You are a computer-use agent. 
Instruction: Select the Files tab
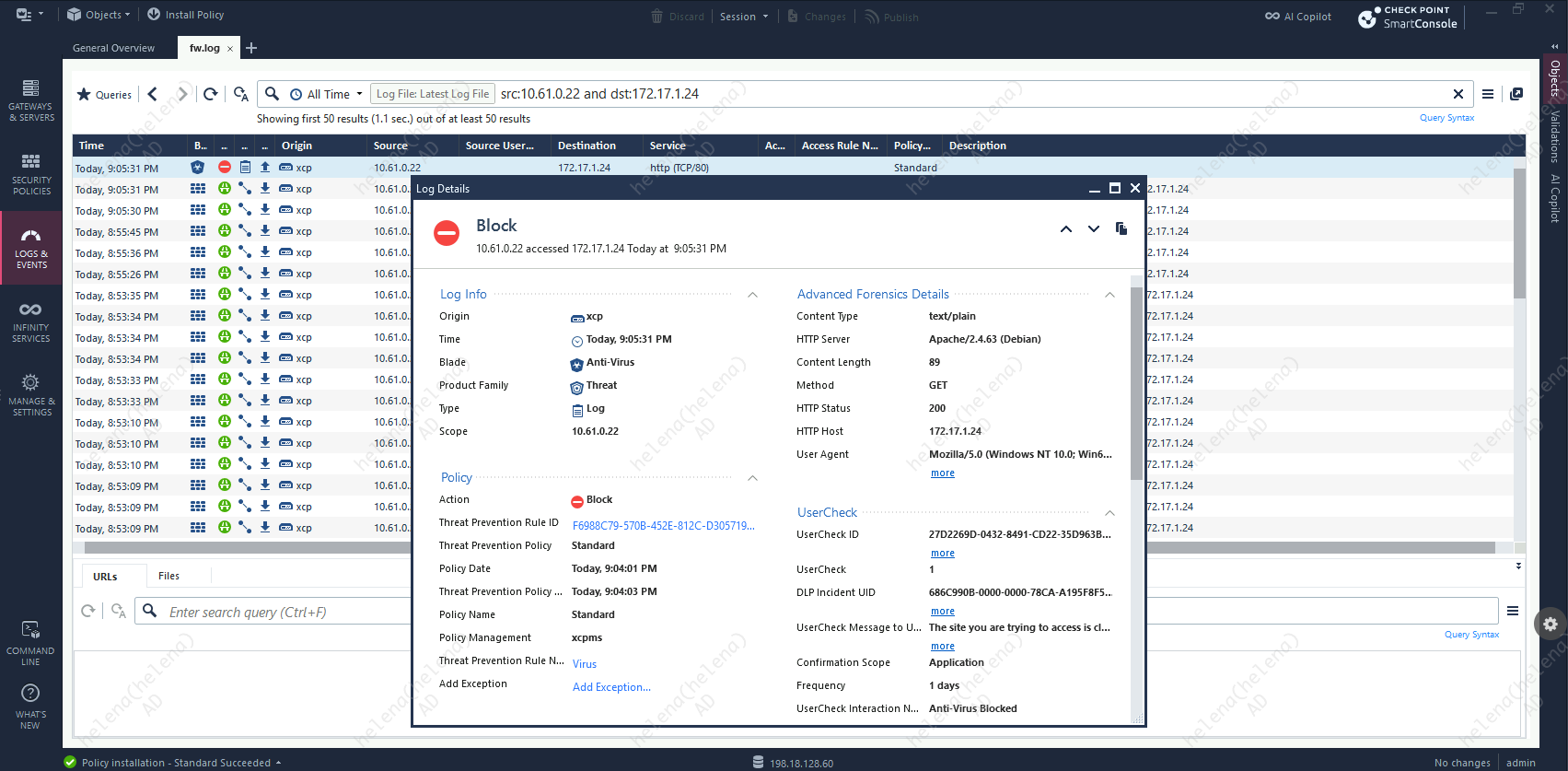pyautogui.click(x=168, y=576)
